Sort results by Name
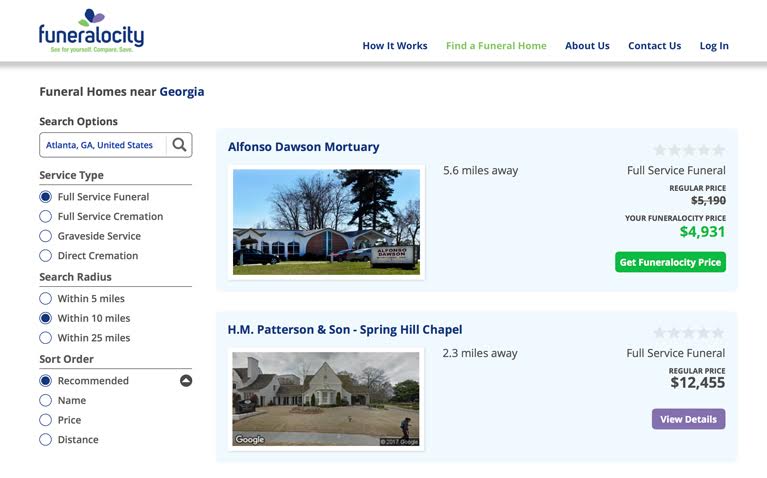 tap(45, 400)
